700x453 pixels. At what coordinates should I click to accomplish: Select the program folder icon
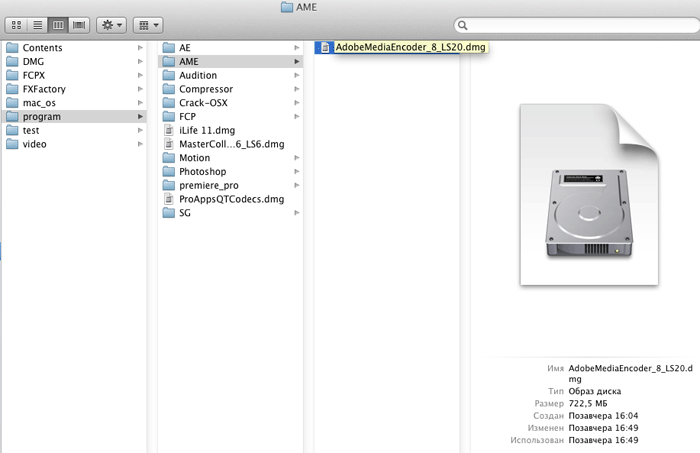(12, 117)
